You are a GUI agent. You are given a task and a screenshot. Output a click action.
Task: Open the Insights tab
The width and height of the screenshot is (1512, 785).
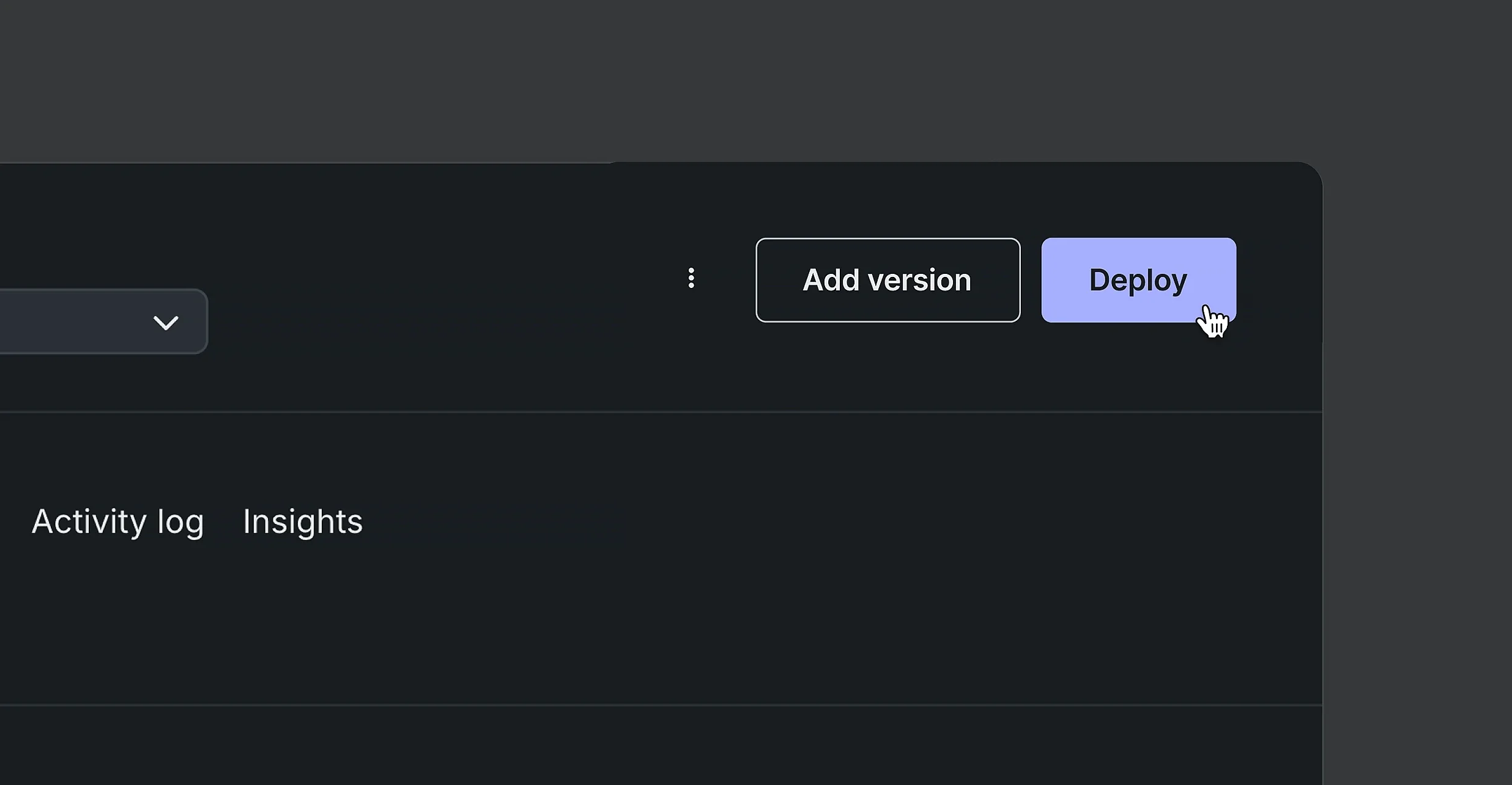click(303, 521)
